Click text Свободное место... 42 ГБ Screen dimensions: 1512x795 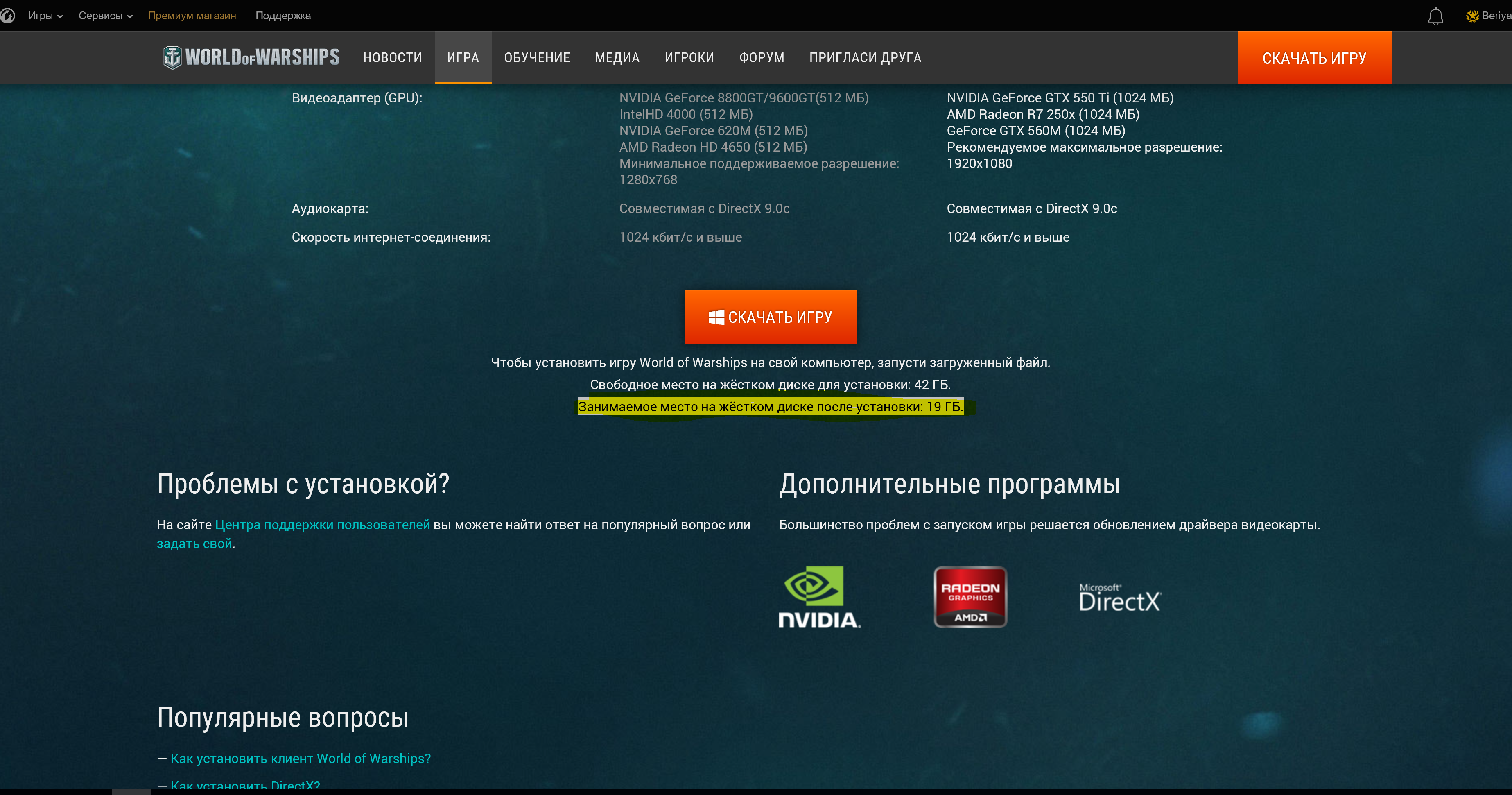771,385
